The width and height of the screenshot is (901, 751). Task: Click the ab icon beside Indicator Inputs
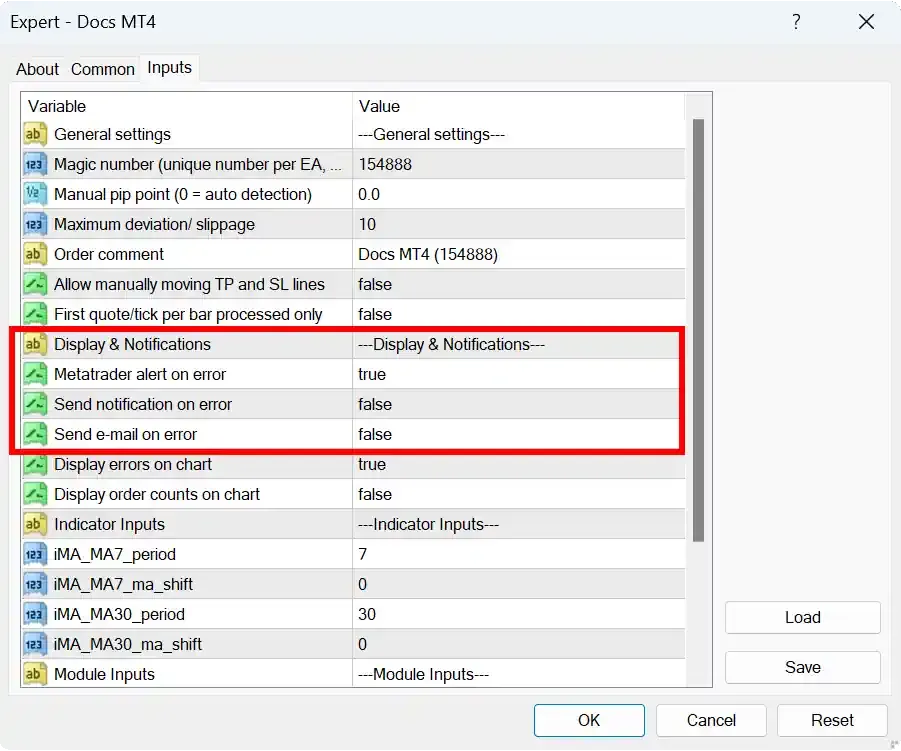[x=35, y=524]
